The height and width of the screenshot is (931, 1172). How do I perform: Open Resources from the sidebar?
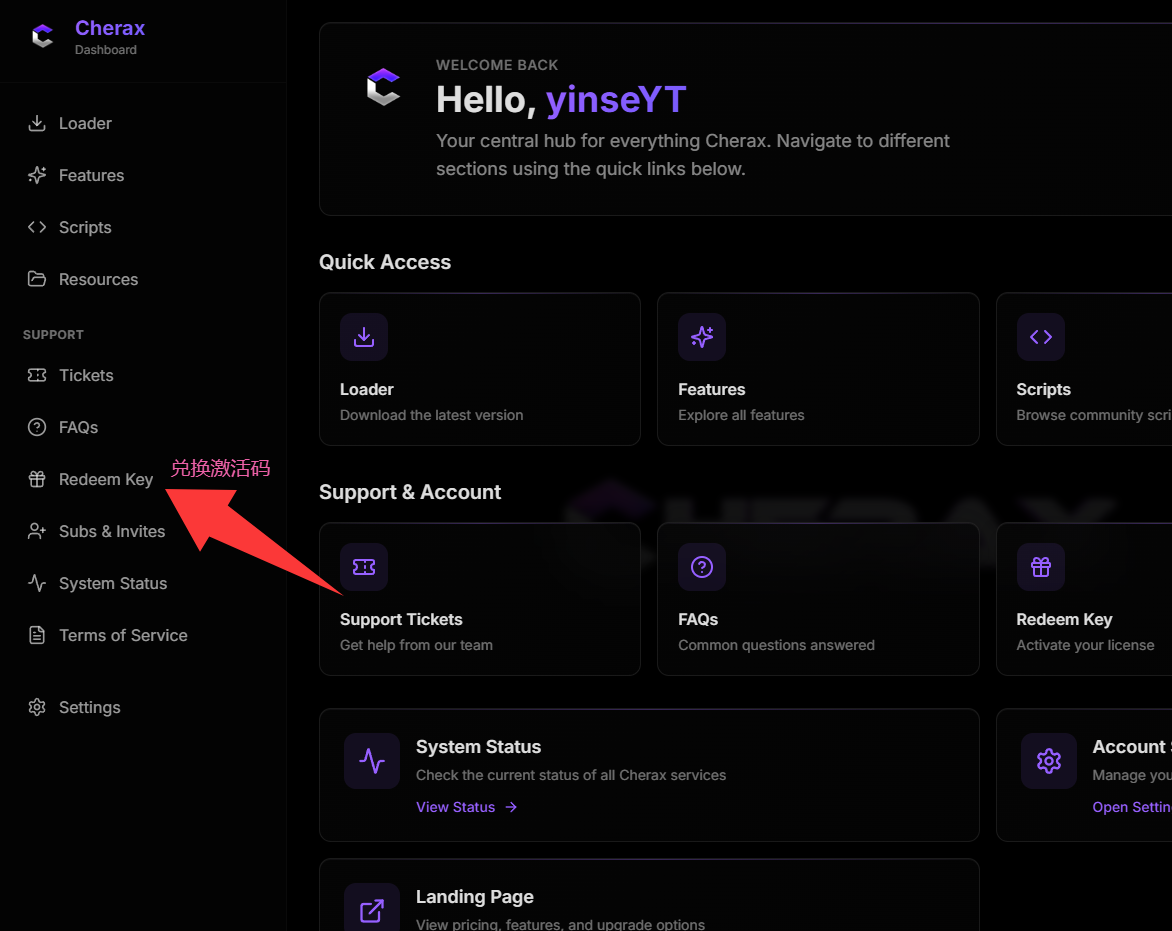pos(98,280)
